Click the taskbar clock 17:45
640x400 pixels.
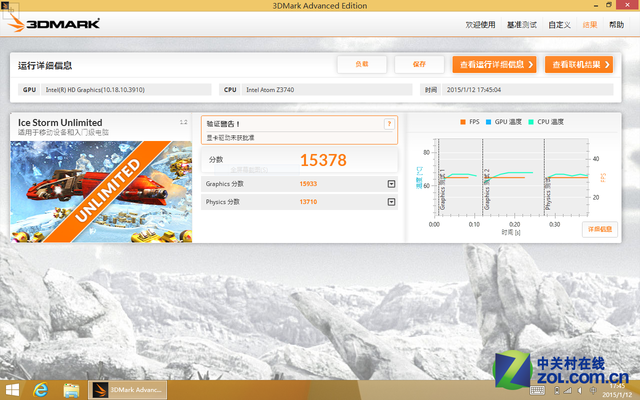(x=617, y=386)
